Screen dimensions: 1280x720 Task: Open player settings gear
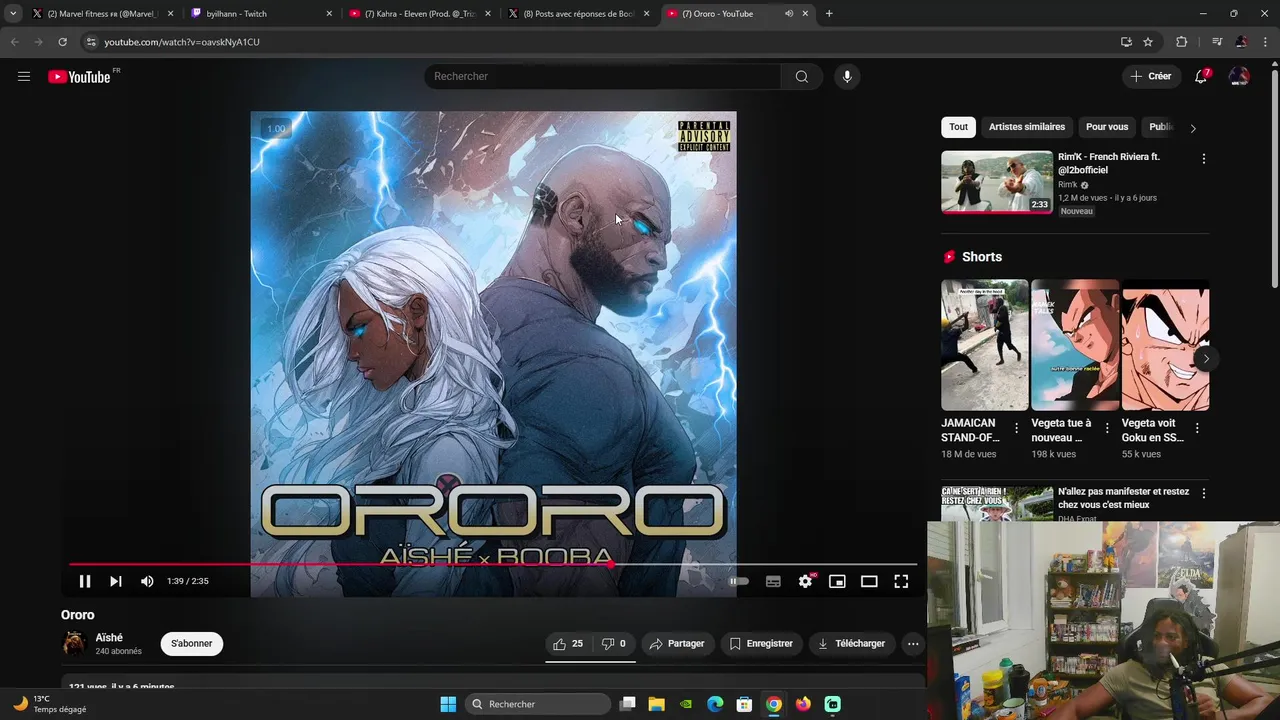[x=805, y=581]
